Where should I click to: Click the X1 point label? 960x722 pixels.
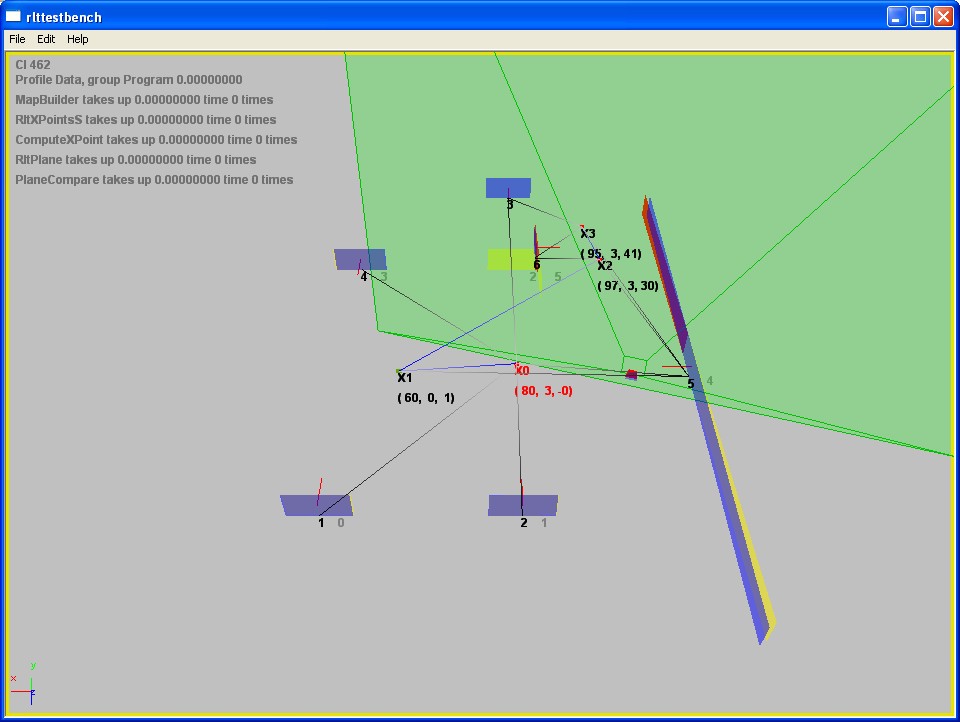(x=405, y=378)
